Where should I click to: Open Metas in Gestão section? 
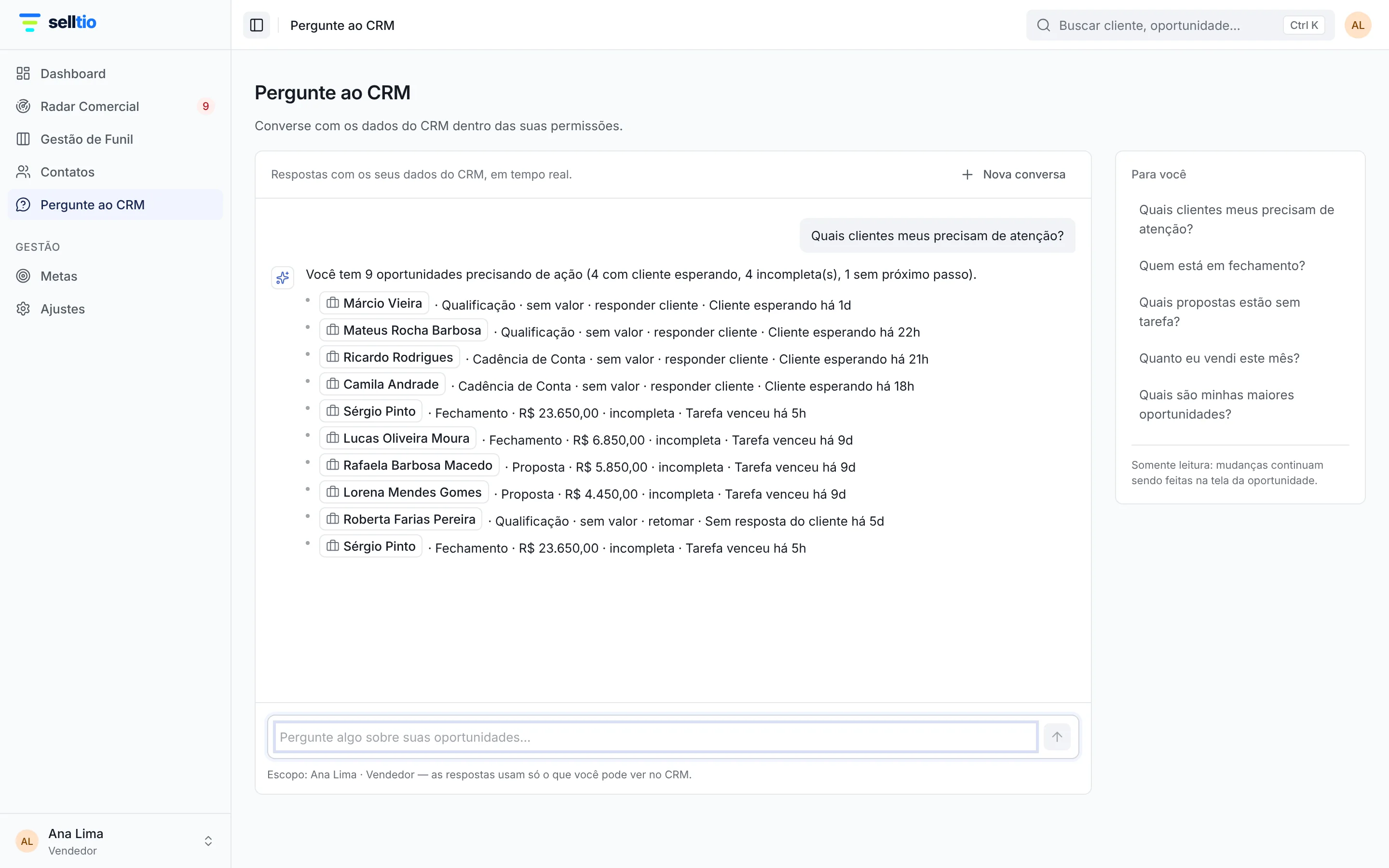tap(115, 276)
